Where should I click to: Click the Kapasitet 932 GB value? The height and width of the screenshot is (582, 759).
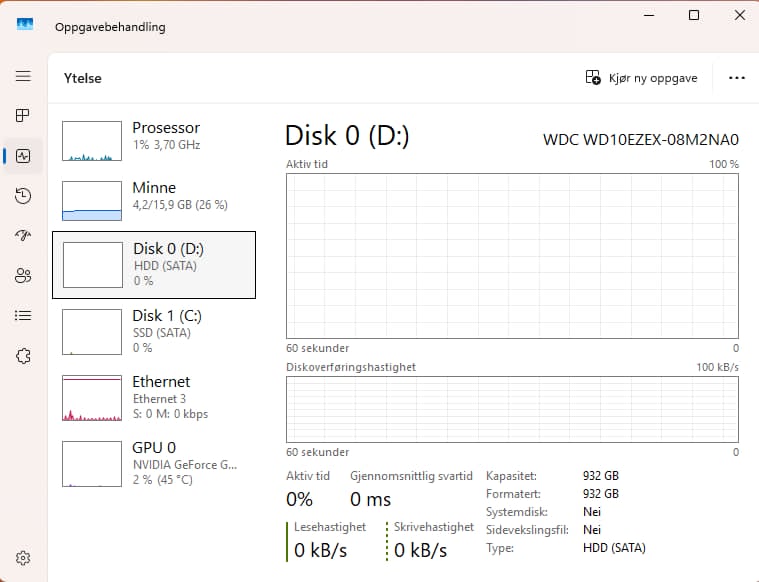(x=601, y=476)
